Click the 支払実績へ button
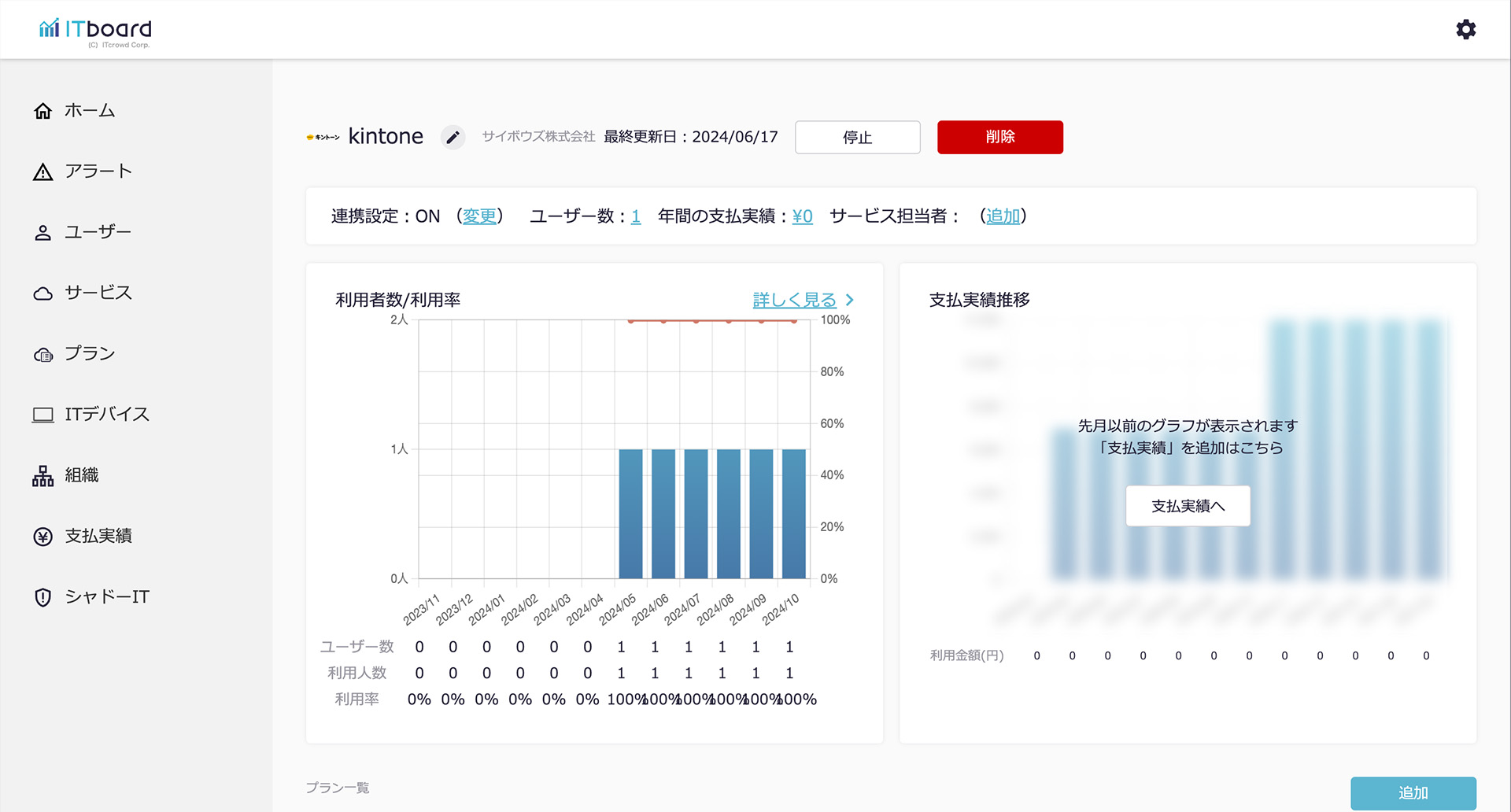The height and width of the screenshot is (812, 1511). pos(1188,506)
